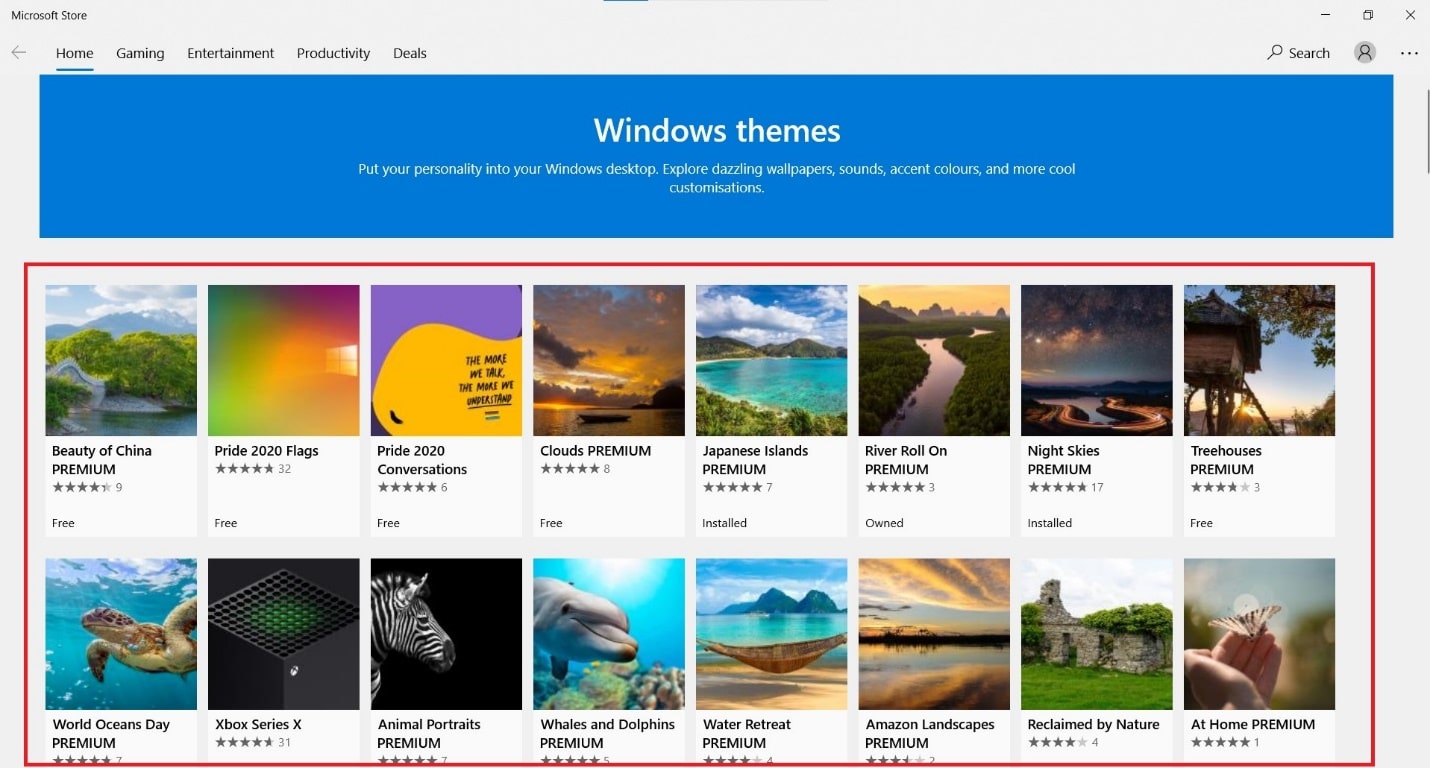1430x768 pixels.
Task: Click the Treehouses PREMIUM theme image
Action: point(1259,360)
